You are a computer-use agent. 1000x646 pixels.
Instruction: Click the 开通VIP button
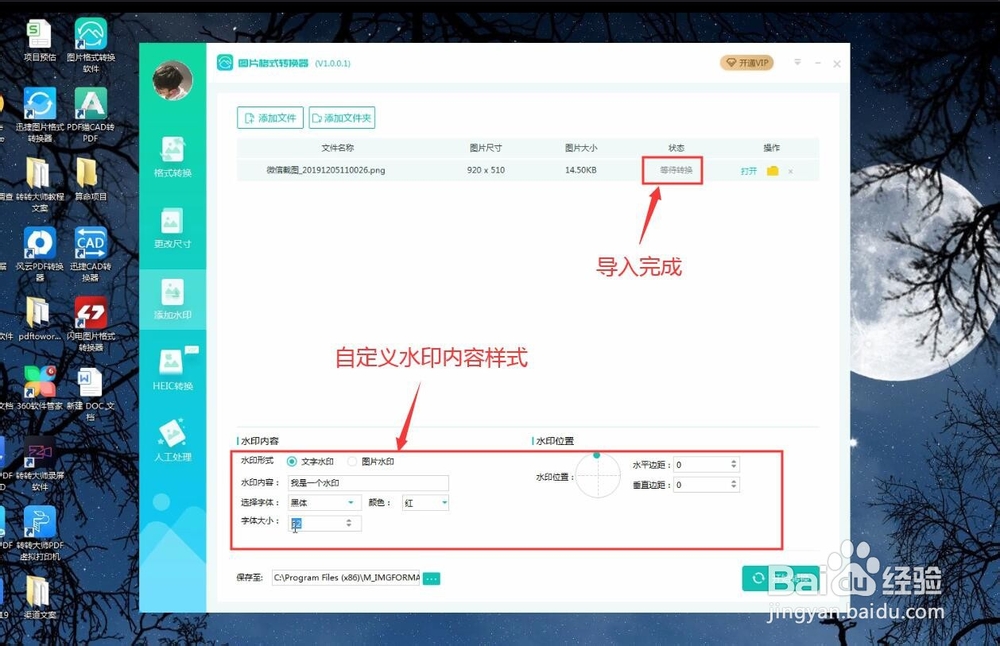pyautogui.click(x=747, y=62)
